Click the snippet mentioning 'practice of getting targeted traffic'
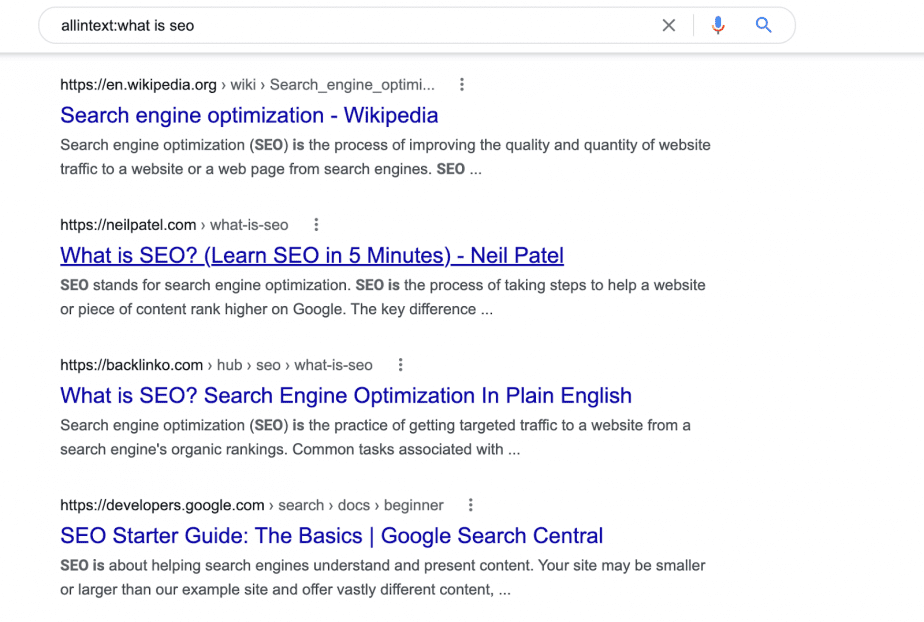Screen dimensions: 924x622 pos(375,438)
